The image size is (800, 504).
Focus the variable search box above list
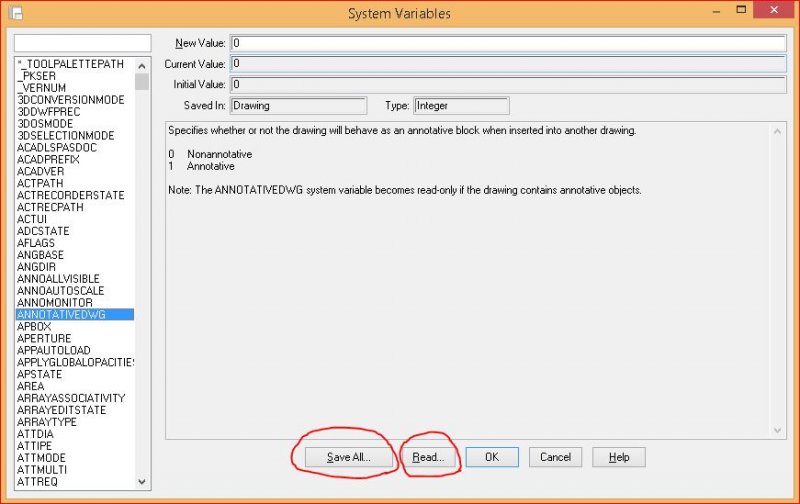[x=83, y=43]
